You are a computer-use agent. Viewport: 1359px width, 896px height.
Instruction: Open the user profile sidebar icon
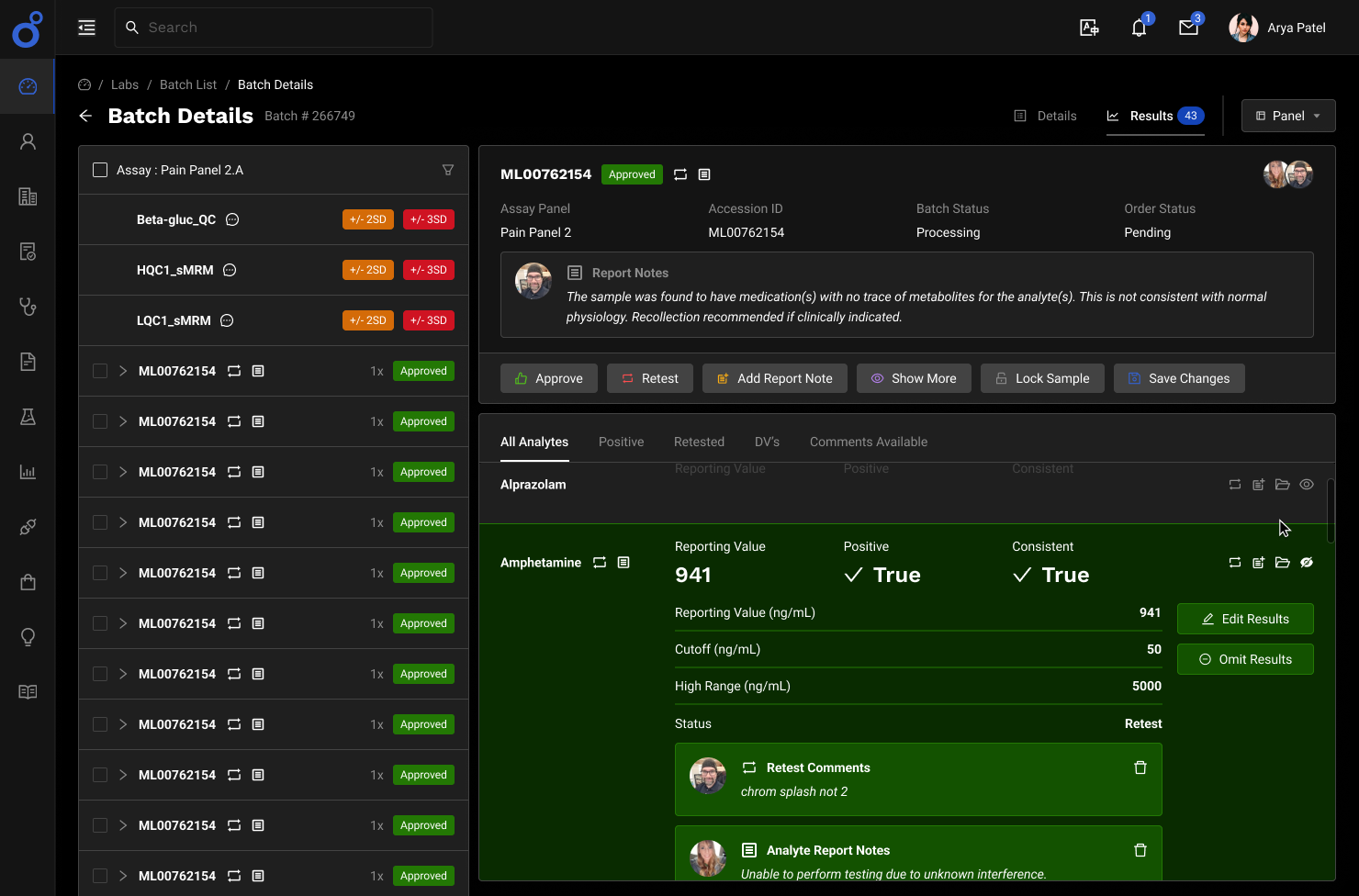28,141
